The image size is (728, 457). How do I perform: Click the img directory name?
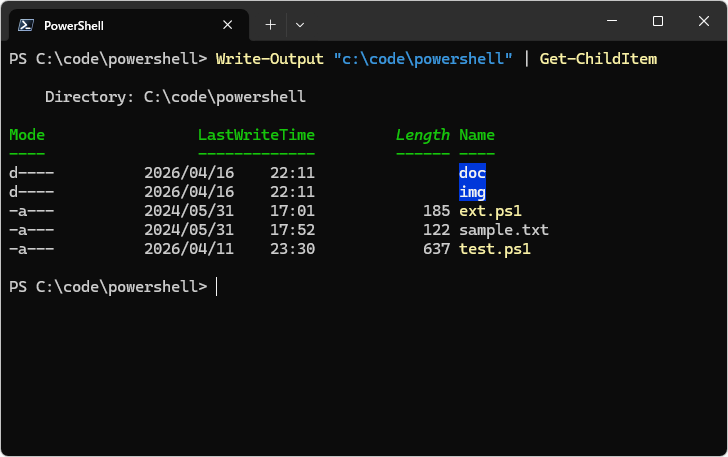click(472, 192)
